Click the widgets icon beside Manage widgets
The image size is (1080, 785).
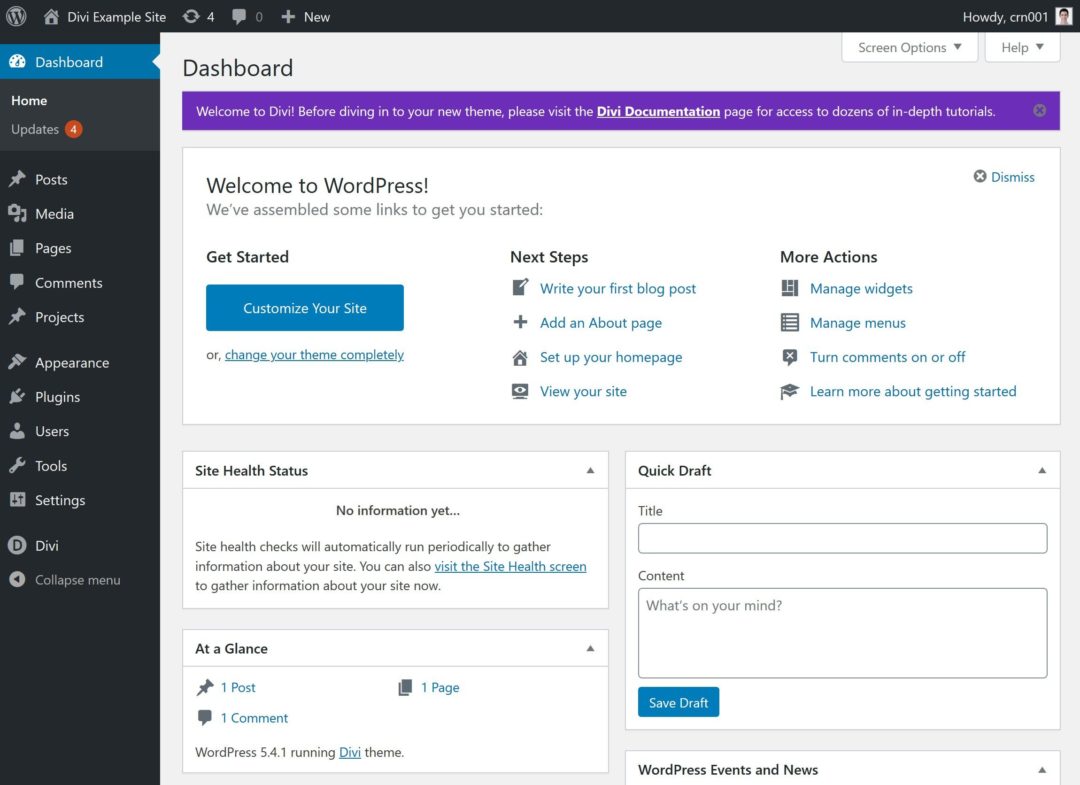click(789, 288)
